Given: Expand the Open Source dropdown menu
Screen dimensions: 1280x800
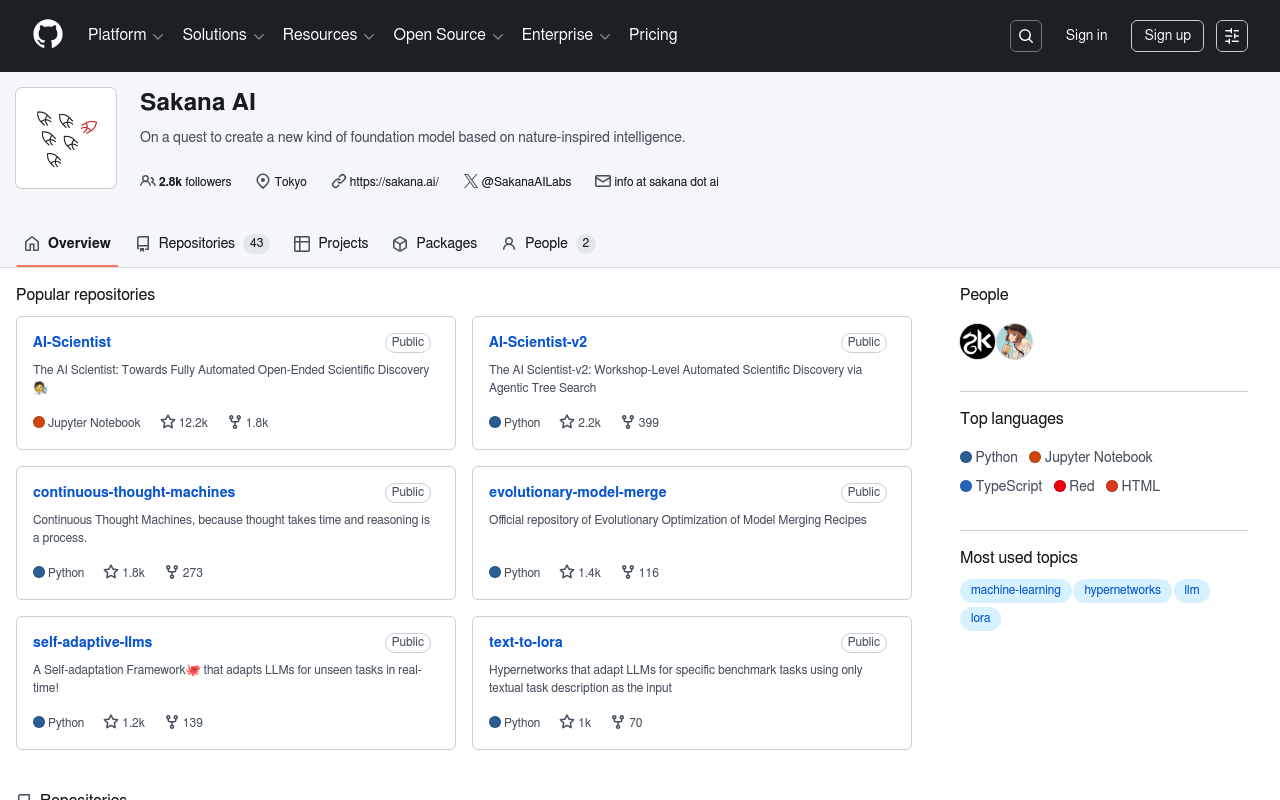Looking at the screenshot, I should pos(448,35).
